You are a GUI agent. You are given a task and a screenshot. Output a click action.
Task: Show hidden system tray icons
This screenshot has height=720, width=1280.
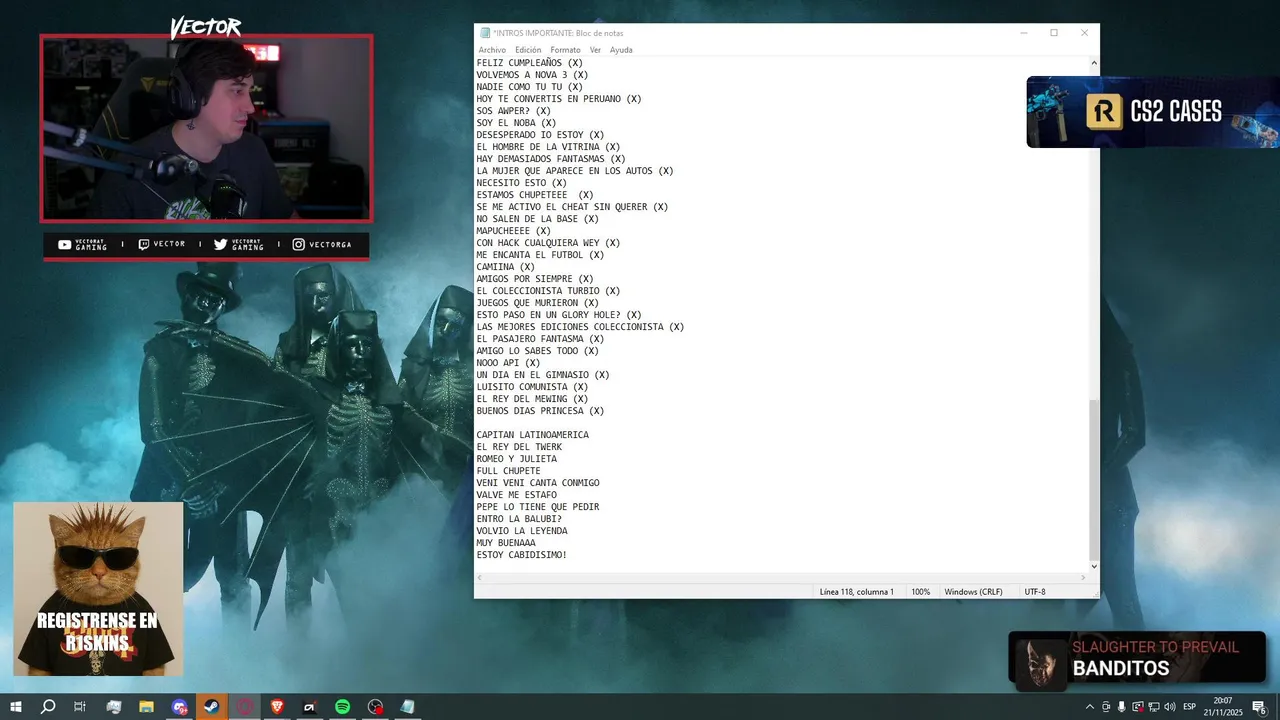point(1089,707)
